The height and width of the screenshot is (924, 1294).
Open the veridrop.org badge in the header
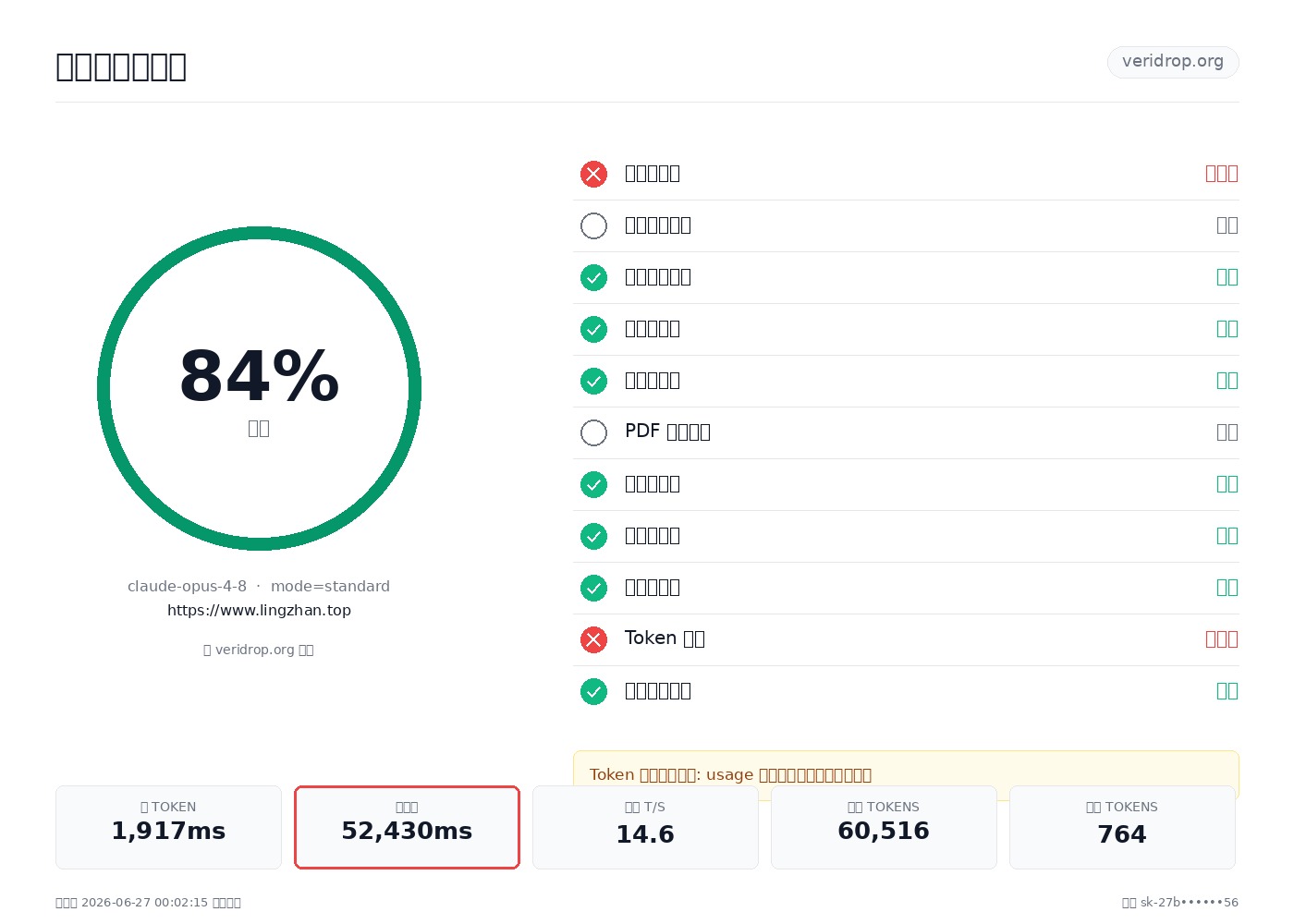pos(1173,62)
